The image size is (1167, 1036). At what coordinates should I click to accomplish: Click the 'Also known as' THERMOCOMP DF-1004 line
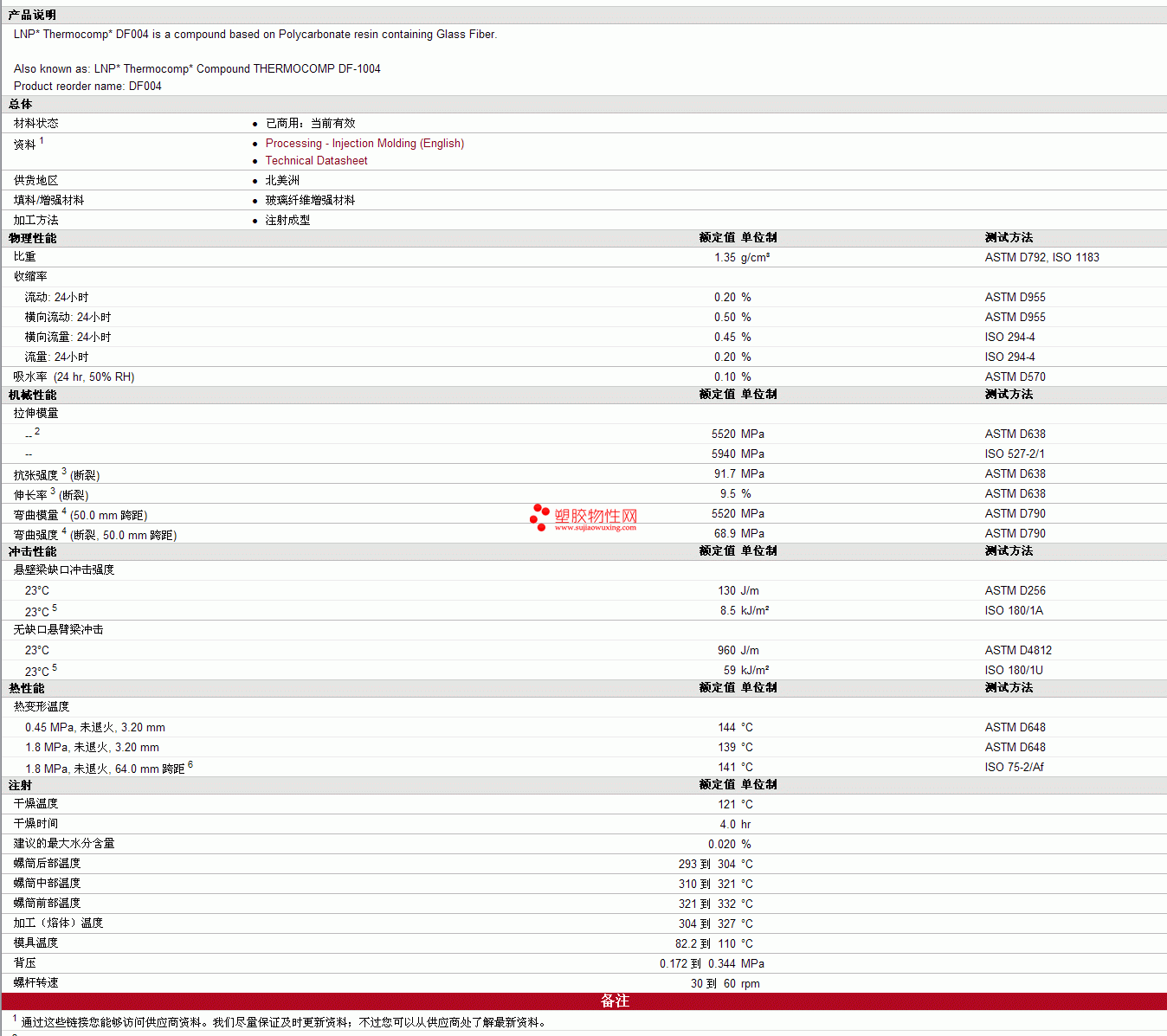pyautogui.click(x=197, y=69)
